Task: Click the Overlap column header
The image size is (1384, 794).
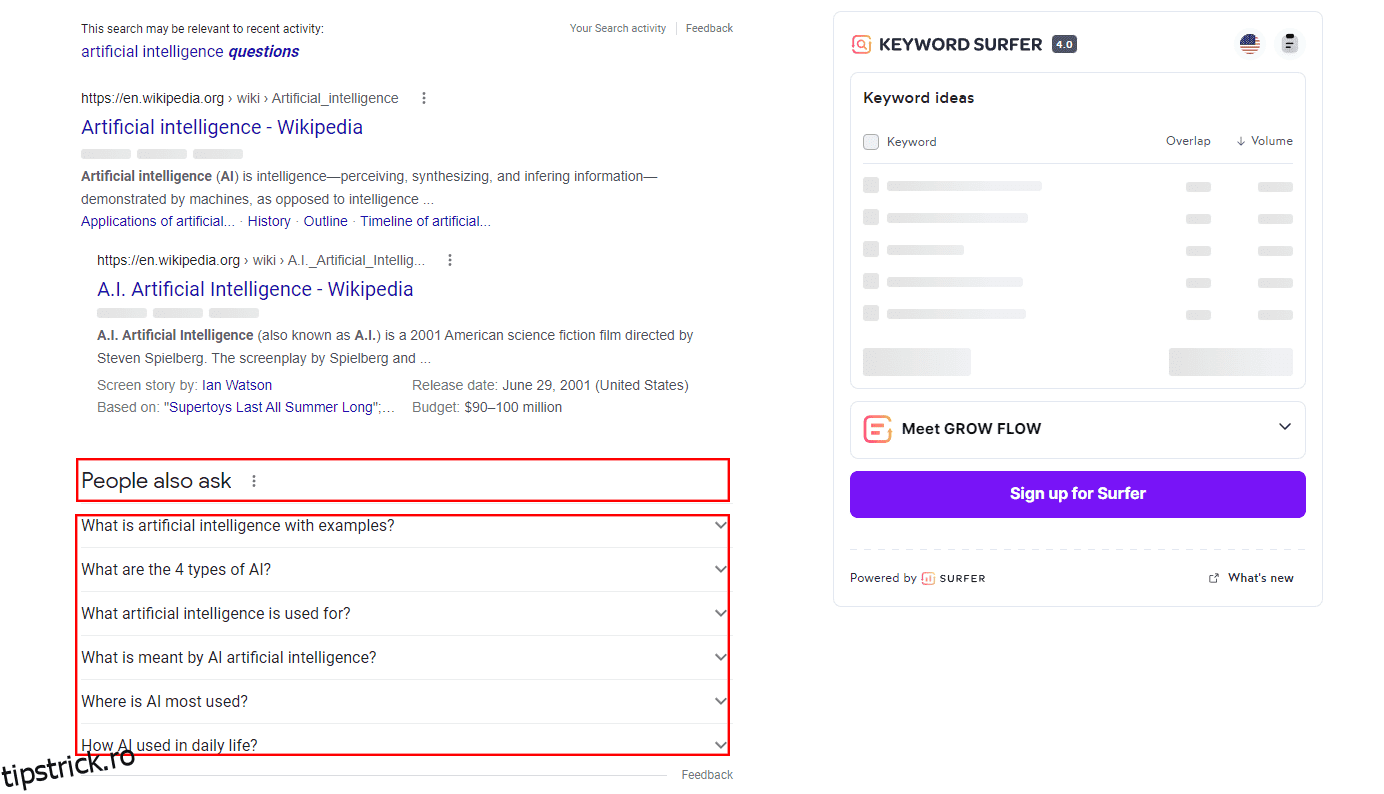Action: point(1188,141)
